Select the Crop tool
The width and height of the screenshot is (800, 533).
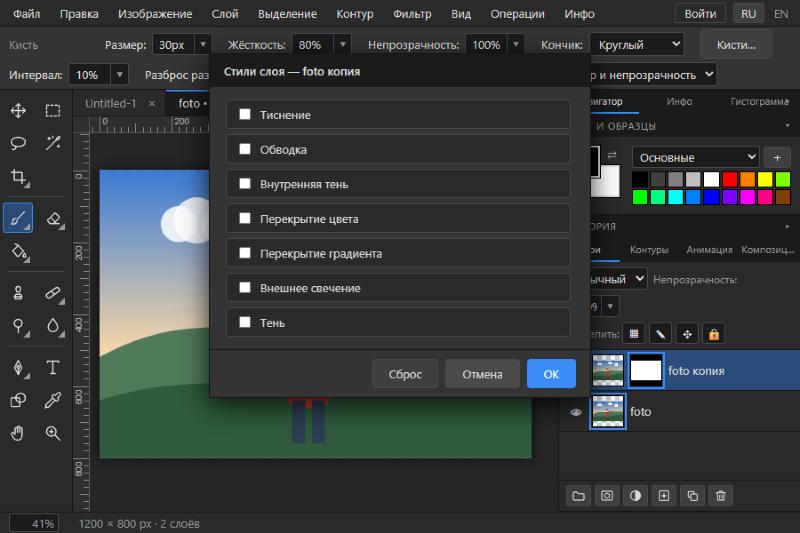[18, 177]
